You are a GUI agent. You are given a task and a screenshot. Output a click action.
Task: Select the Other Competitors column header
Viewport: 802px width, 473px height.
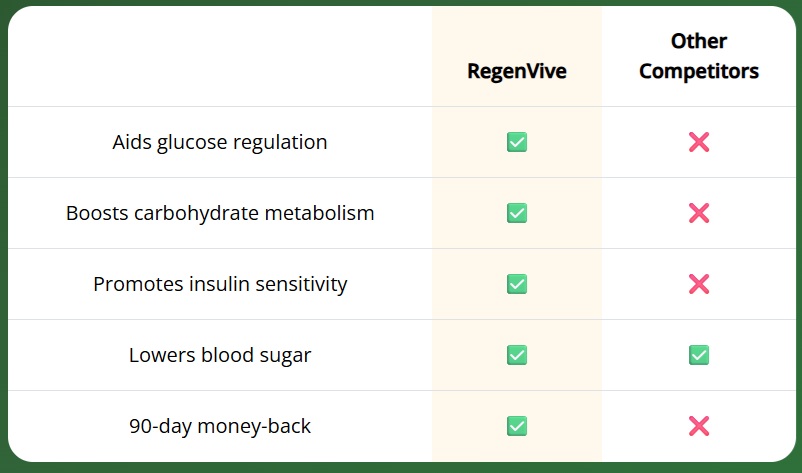[699, 57]
